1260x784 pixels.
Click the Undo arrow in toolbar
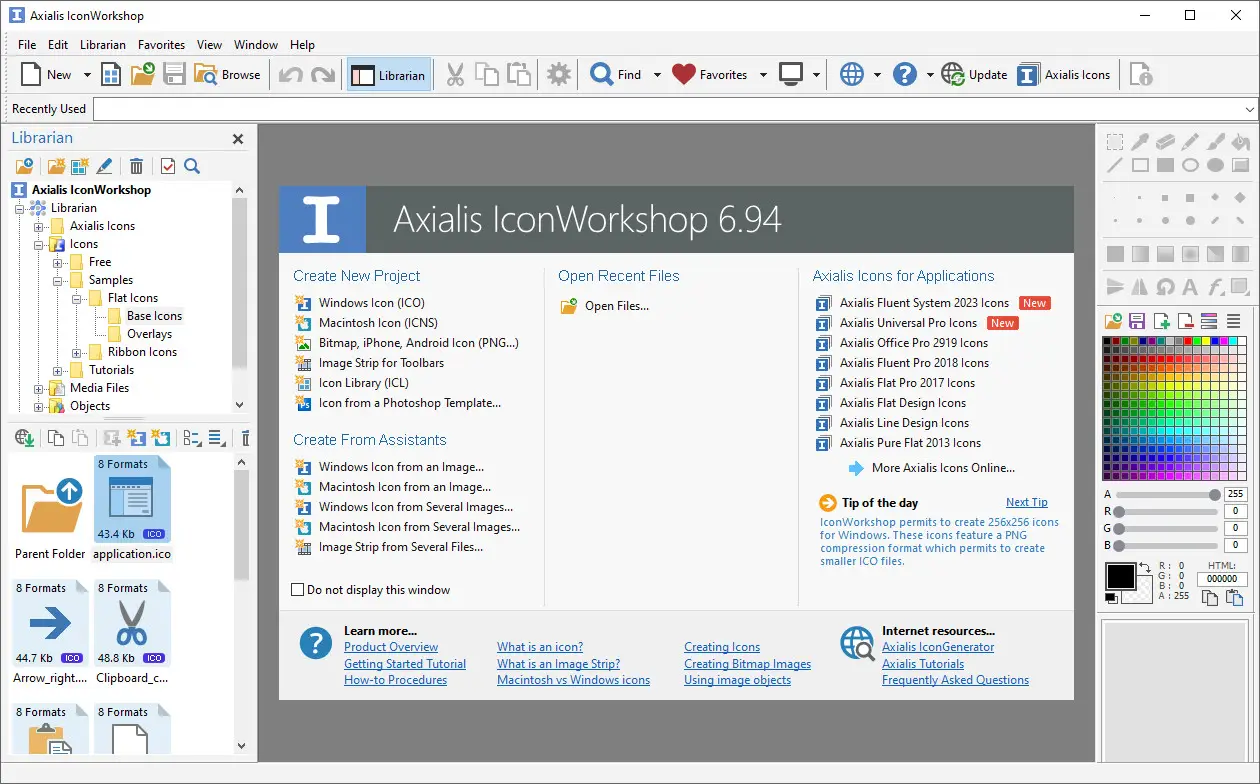point(290,75)
